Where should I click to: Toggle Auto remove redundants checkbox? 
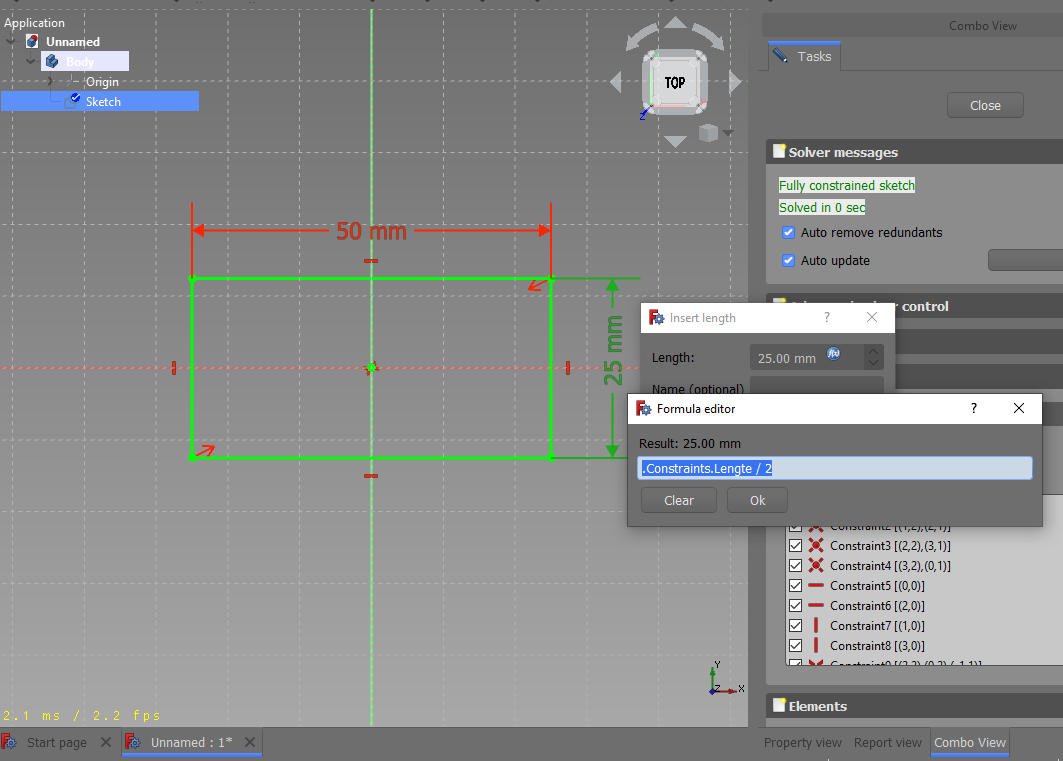pyautogui.click(x=788, y=232)
